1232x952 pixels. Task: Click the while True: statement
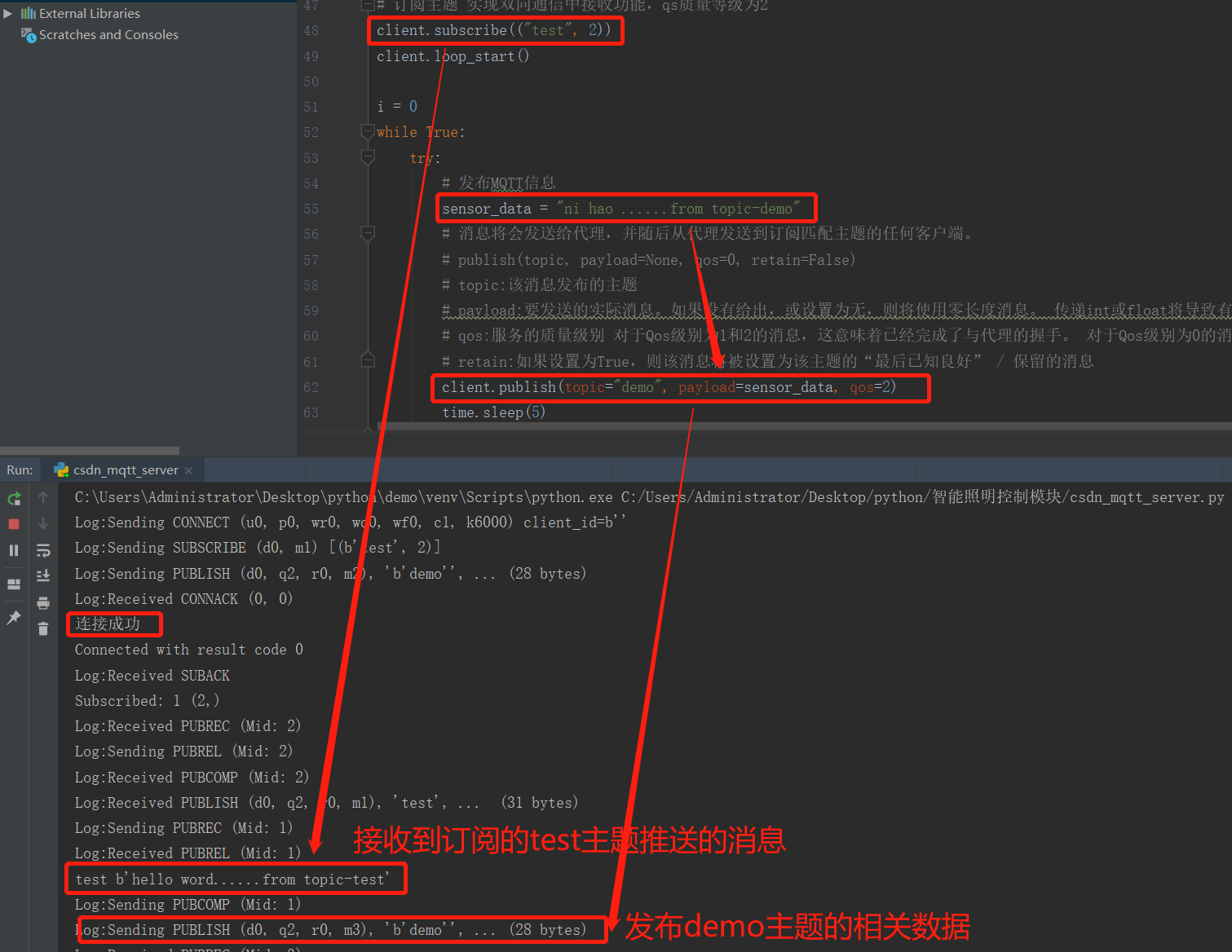pyautogui.click(x=421, y=132)
